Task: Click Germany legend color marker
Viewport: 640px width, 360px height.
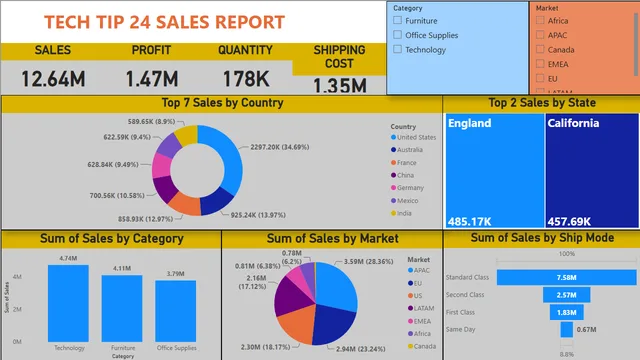Action: (x=393, y=188)
